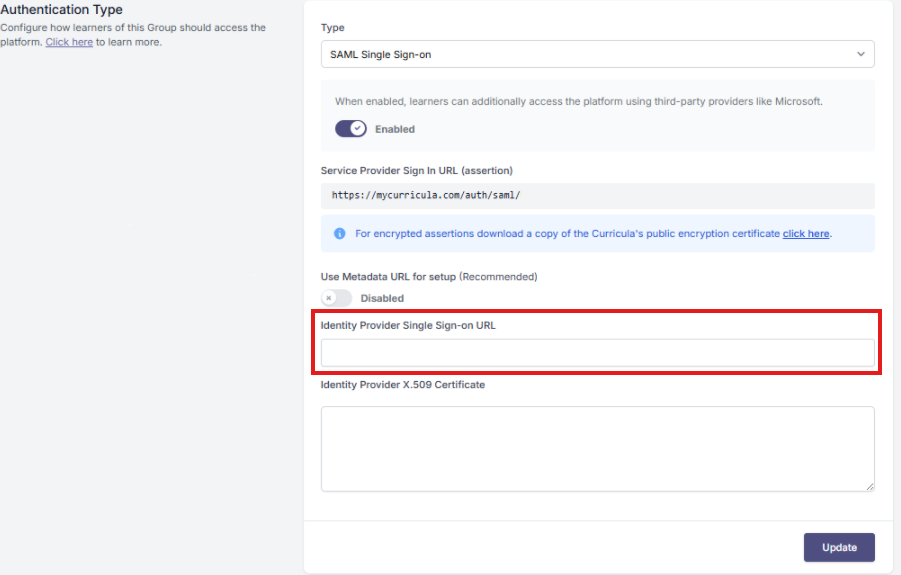
Task: Click the Use Metadata URL for setup label
Action: (x=429, y=276)
